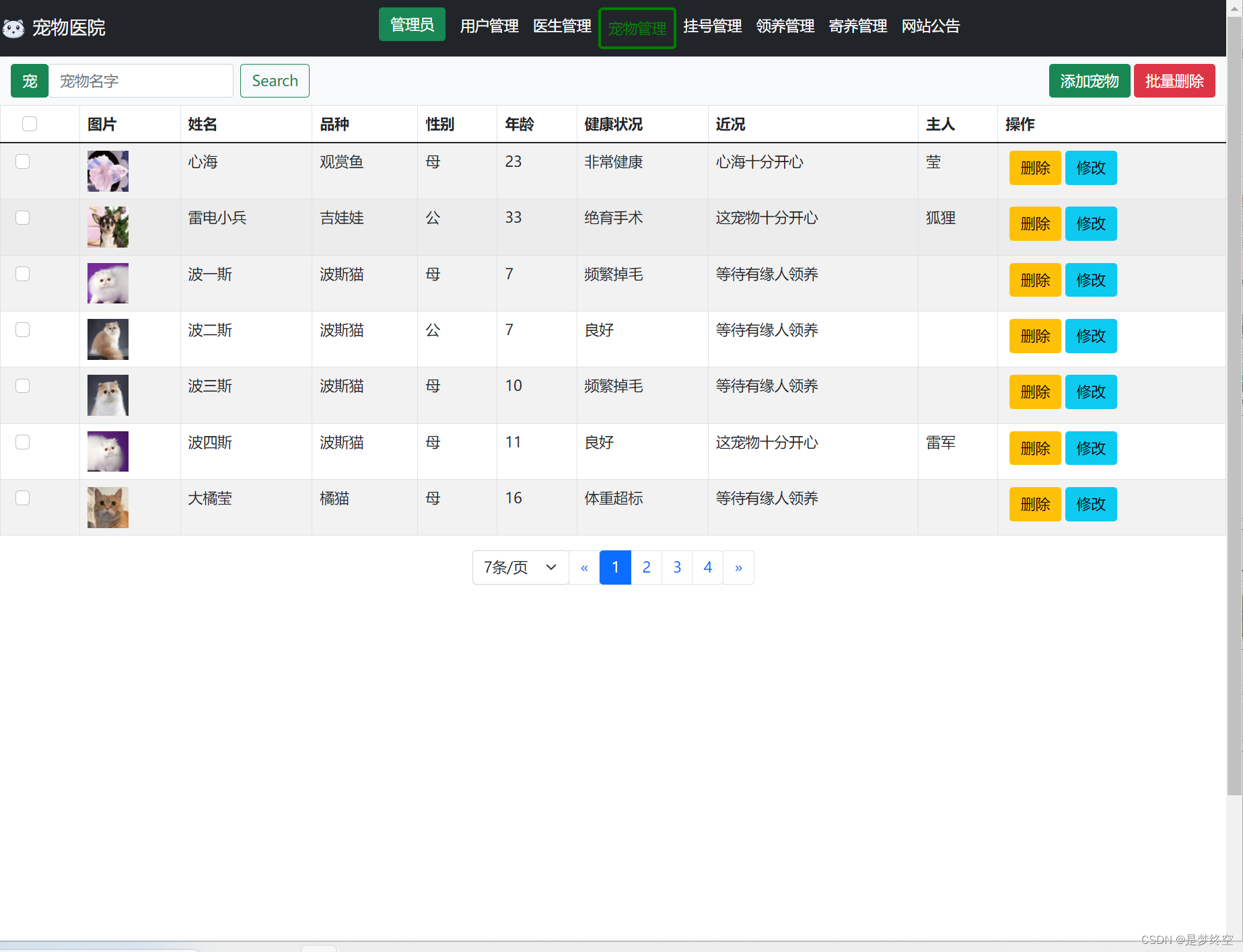This screenshot has width=1243, height=952.
Task: Go to next page with » arrow
Action: [738, 567]
